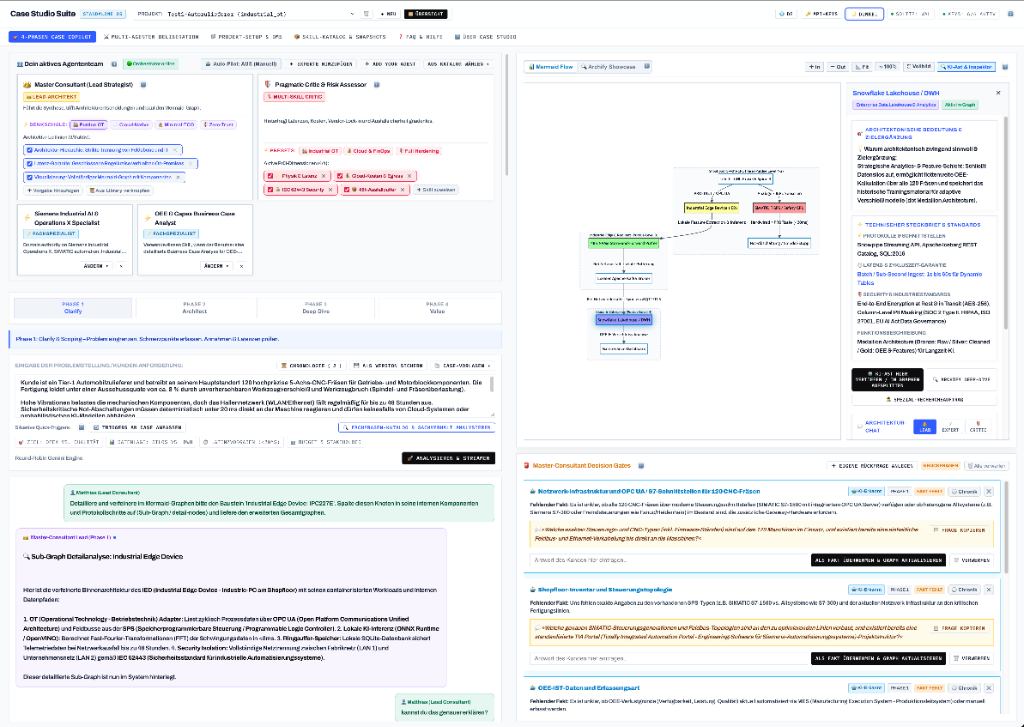Remove the Siemens Industrial AI specialist card
The image size is (1024, 727).
pos(121,267)
